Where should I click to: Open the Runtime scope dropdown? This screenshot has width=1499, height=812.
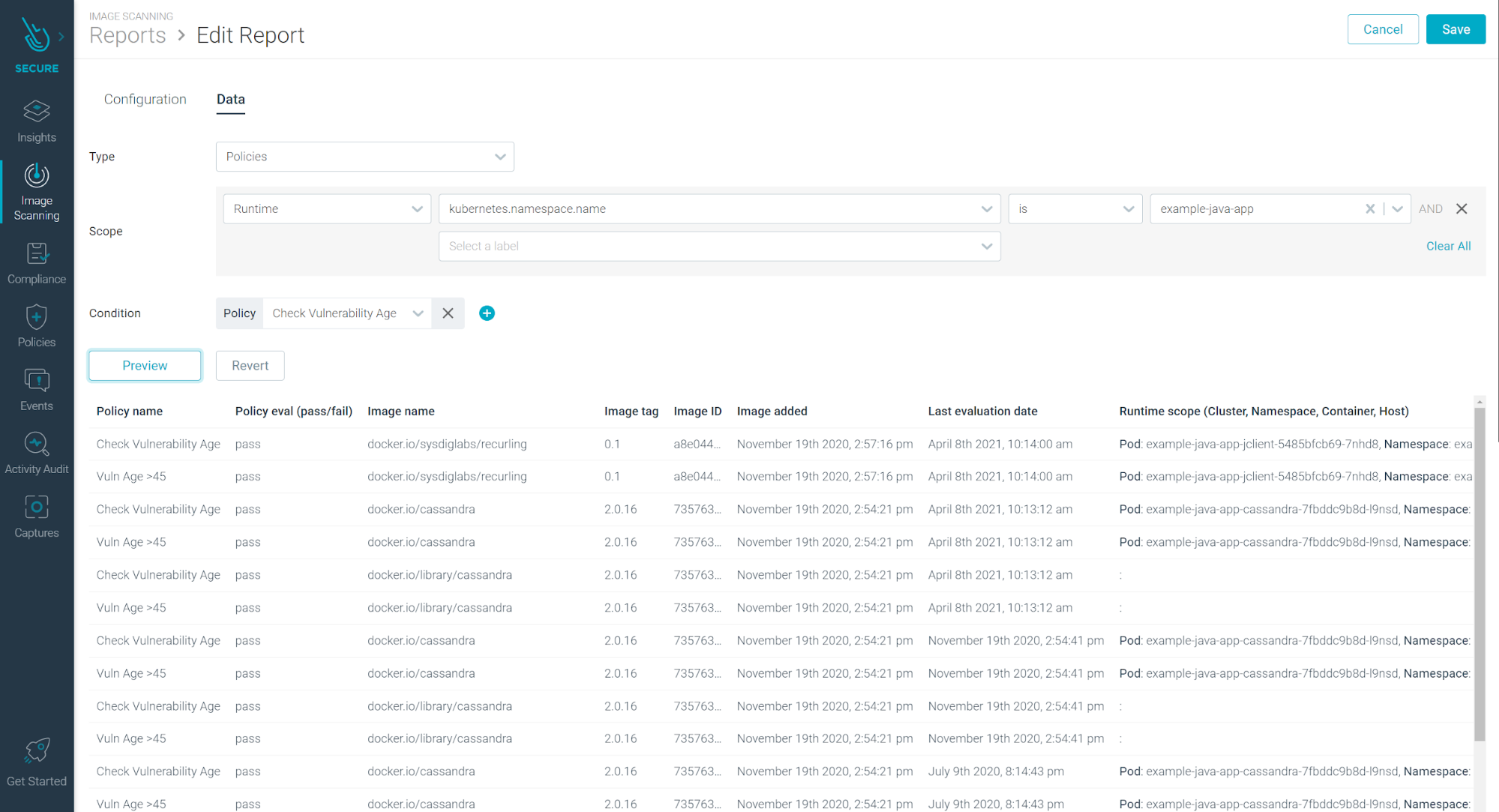pyautogui.click(x=327, y=209)
